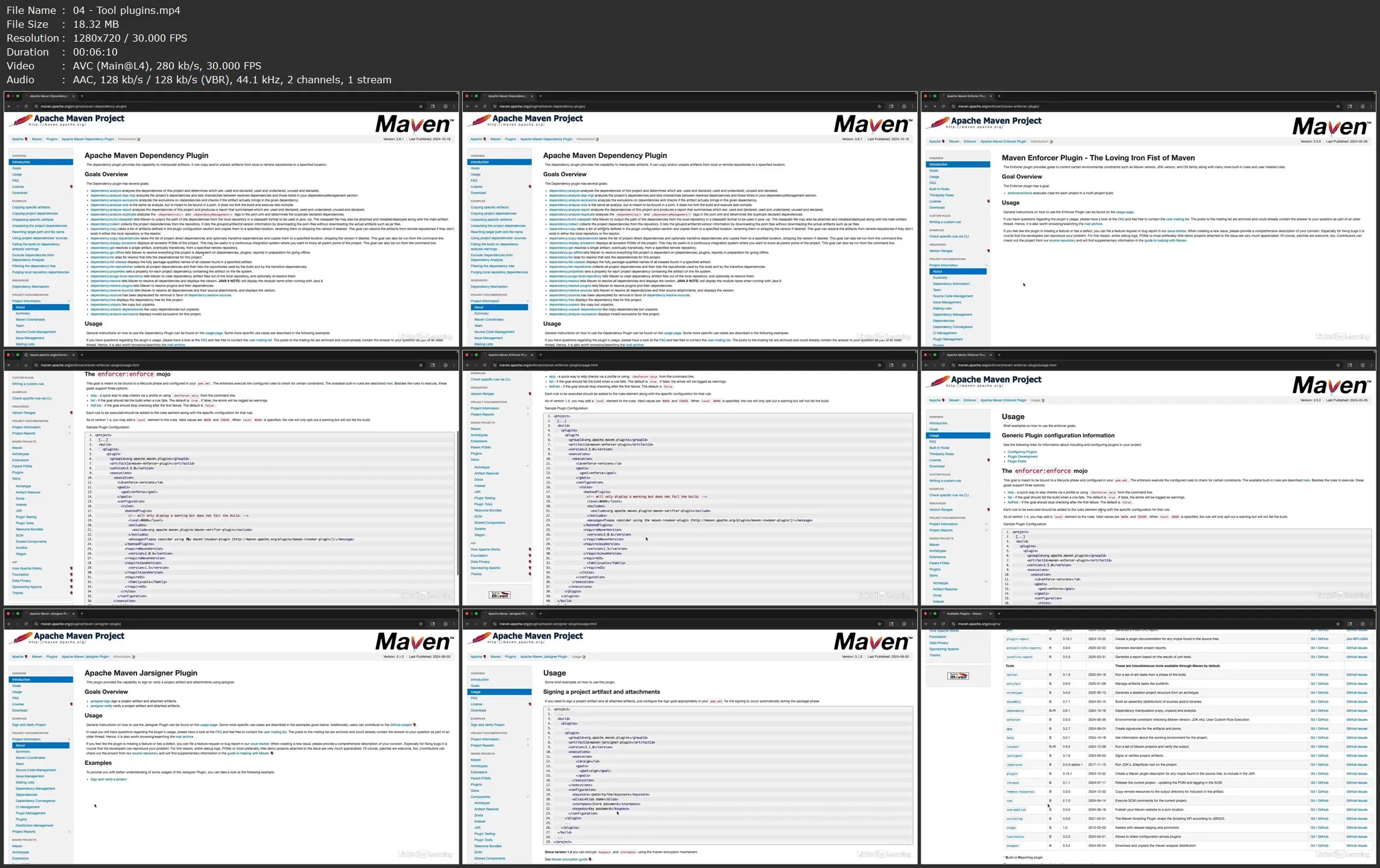
Task: Bookmark the Available Plugins page with the star
Action: point(1338,624)
